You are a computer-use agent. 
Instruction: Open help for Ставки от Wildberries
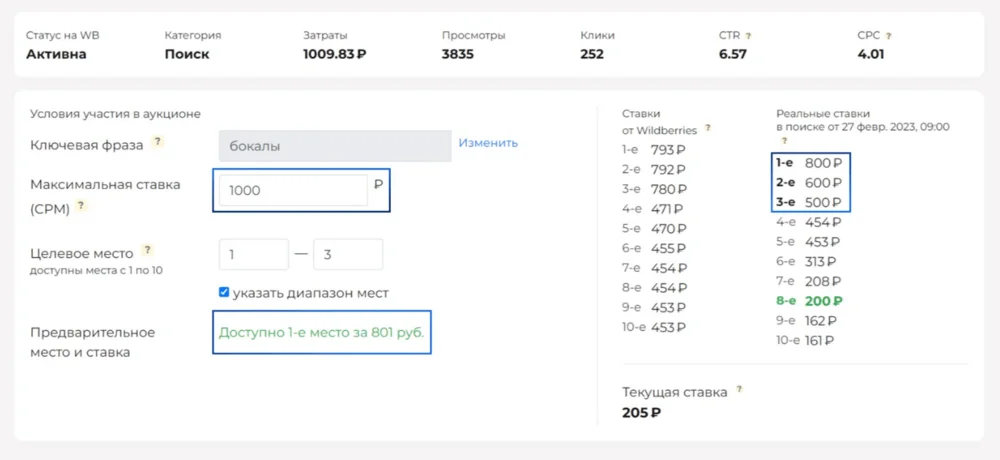tap(708, 128)
